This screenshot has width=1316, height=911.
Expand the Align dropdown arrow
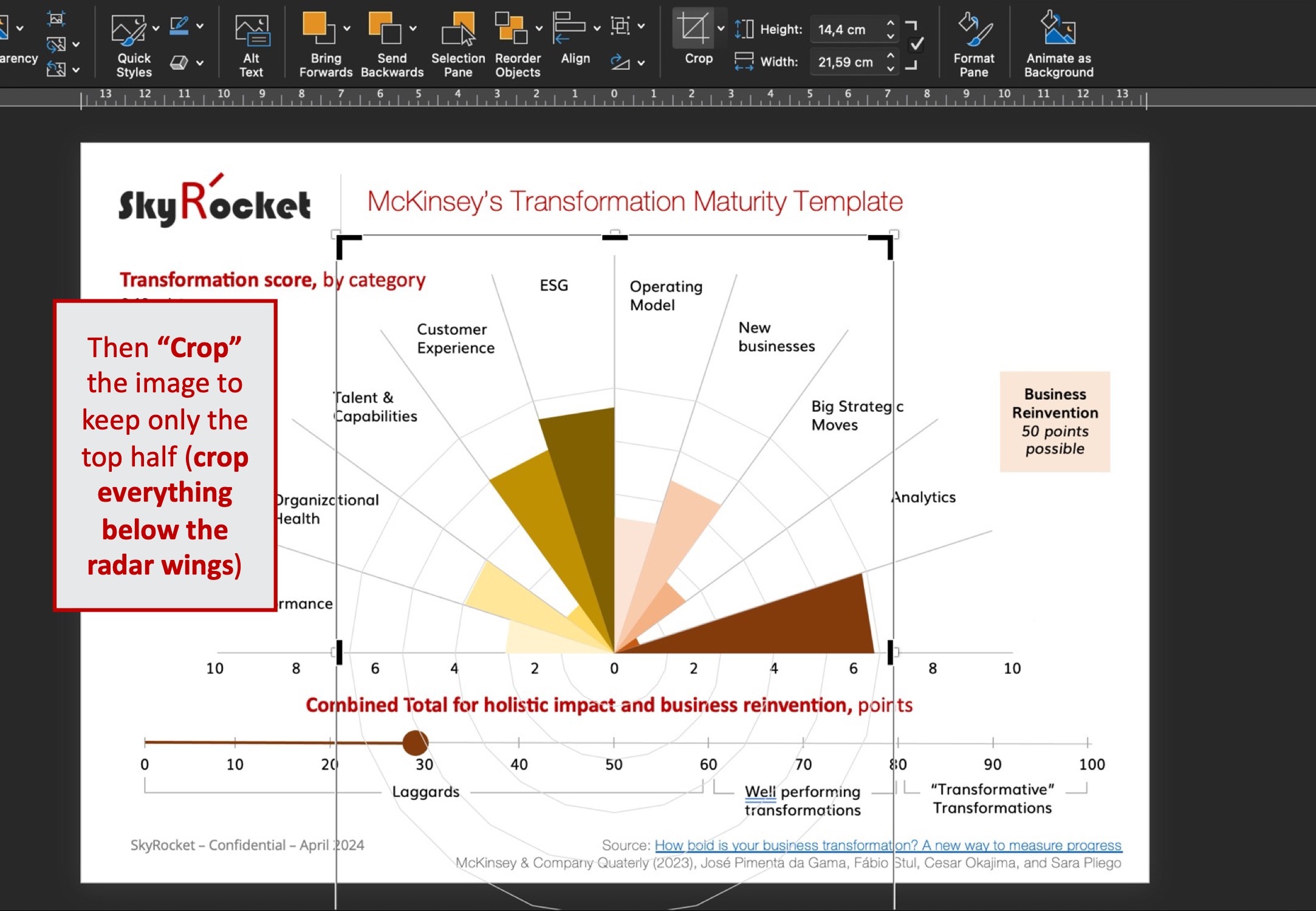point(597,28)
